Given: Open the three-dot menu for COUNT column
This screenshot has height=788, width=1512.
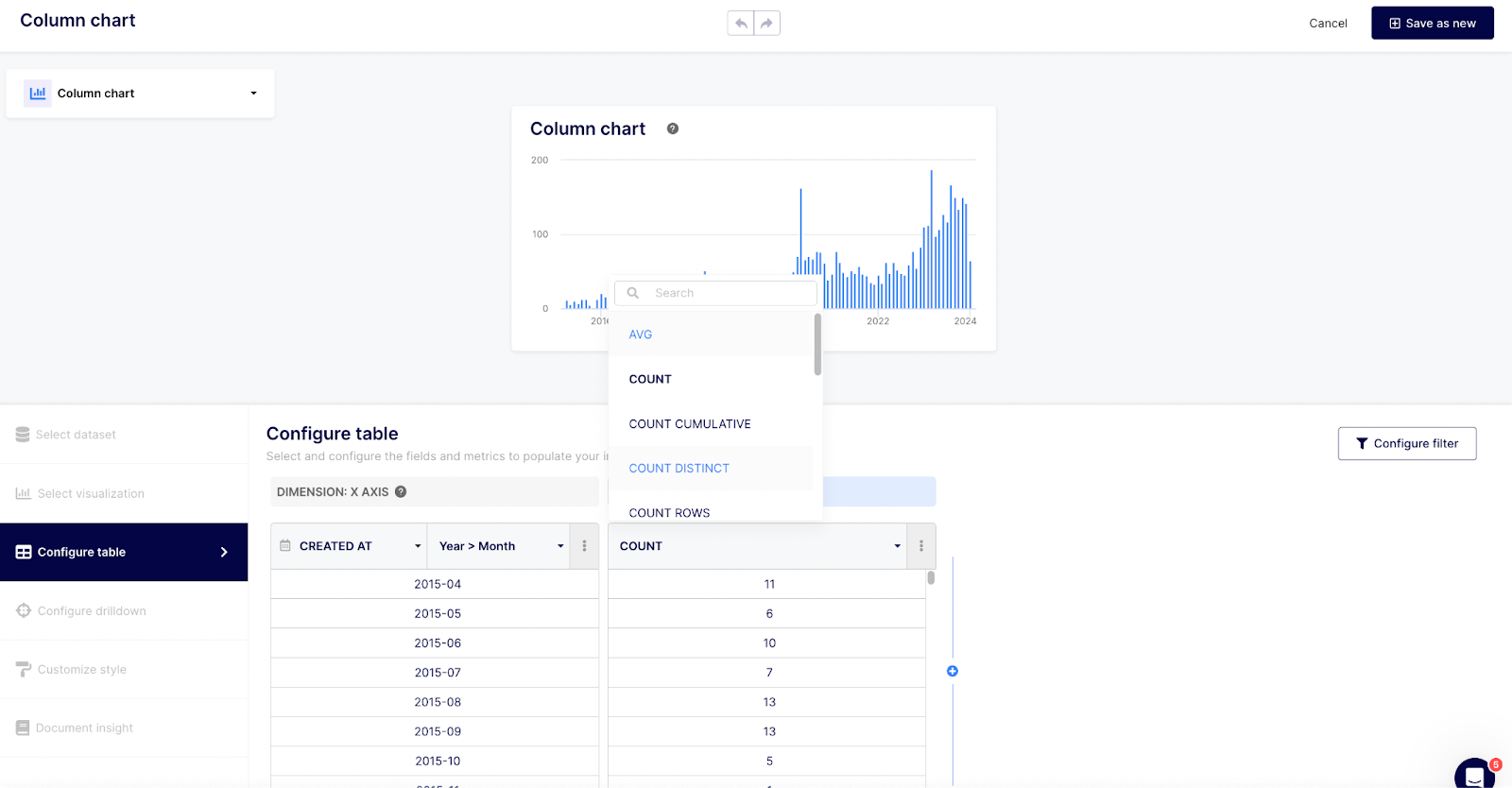Looking at the screenshot, I should click(x=921, y=546).
